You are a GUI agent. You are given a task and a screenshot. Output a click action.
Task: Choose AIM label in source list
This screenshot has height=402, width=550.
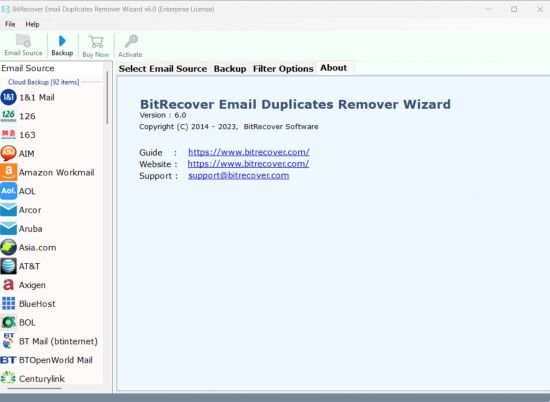27,154
